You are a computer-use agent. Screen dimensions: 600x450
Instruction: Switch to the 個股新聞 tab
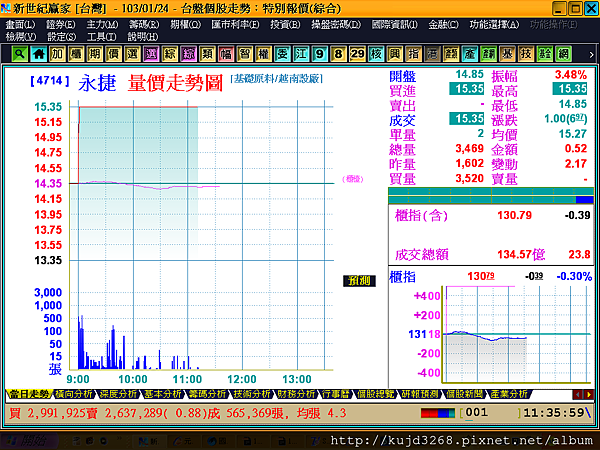point(465,394)
